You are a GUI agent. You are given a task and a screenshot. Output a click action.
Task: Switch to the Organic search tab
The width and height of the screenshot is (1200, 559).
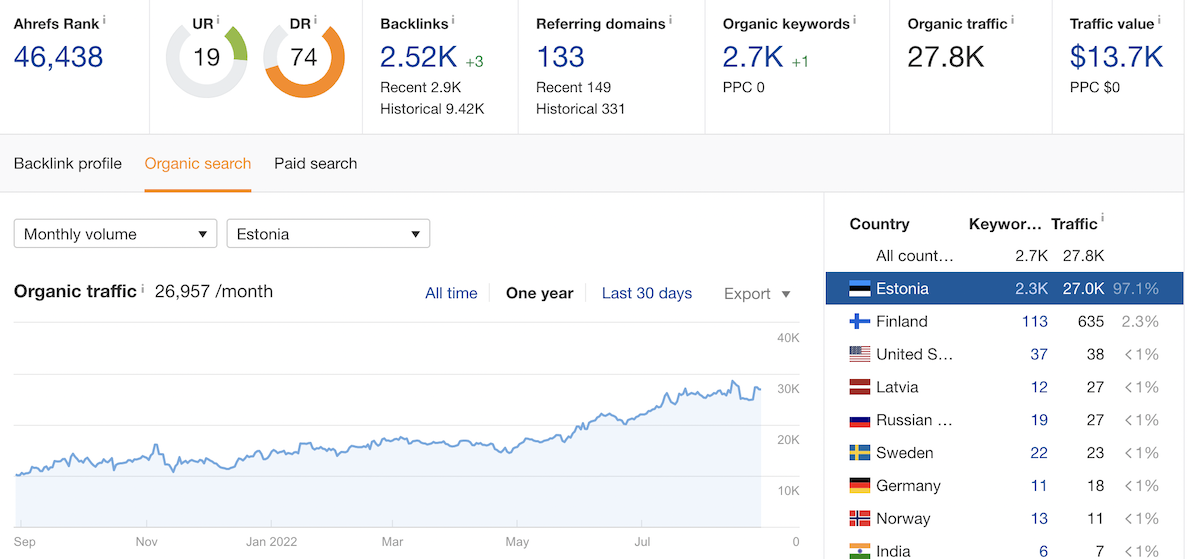pos(198,163)
